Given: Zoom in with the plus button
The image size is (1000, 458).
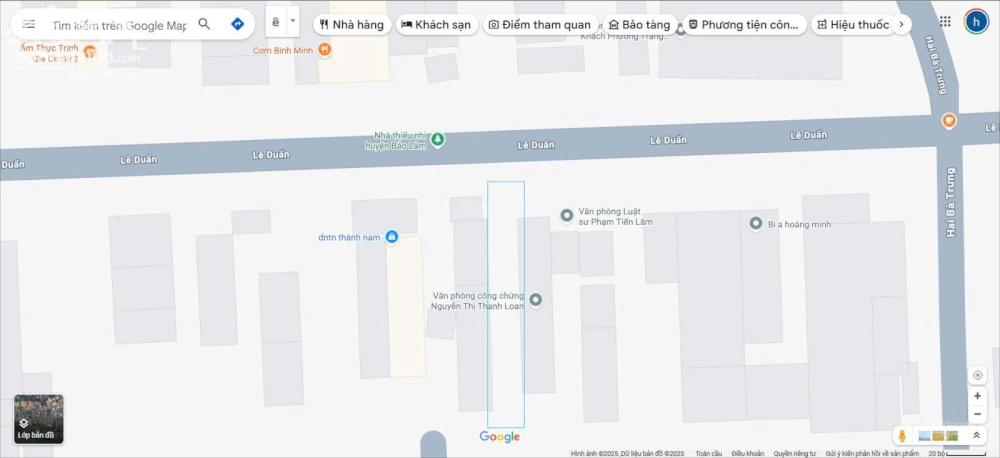Looking at the screenshot, I should click(x=977, y=396).
